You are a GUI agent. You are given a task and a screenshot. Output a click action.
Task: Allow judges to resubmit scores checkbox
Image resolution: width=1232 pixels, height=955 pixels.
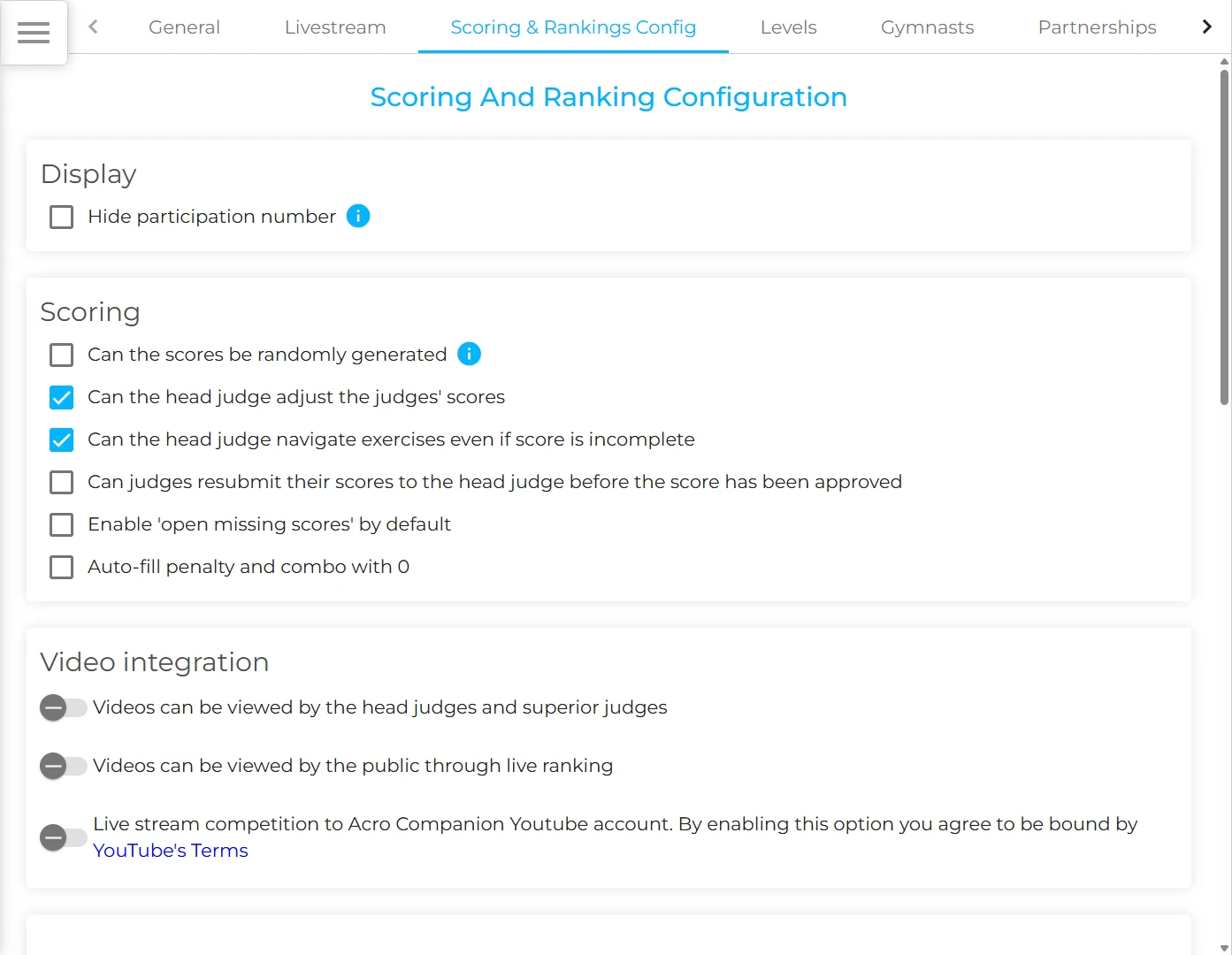tap(62, 482)
